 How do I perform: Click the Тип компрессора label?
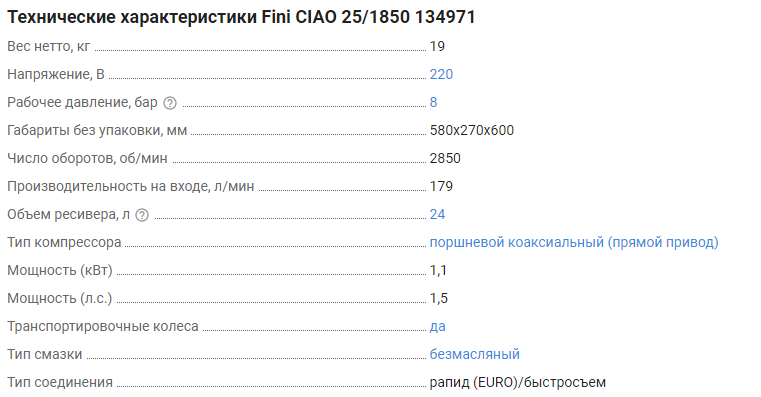tap(64, 242)
